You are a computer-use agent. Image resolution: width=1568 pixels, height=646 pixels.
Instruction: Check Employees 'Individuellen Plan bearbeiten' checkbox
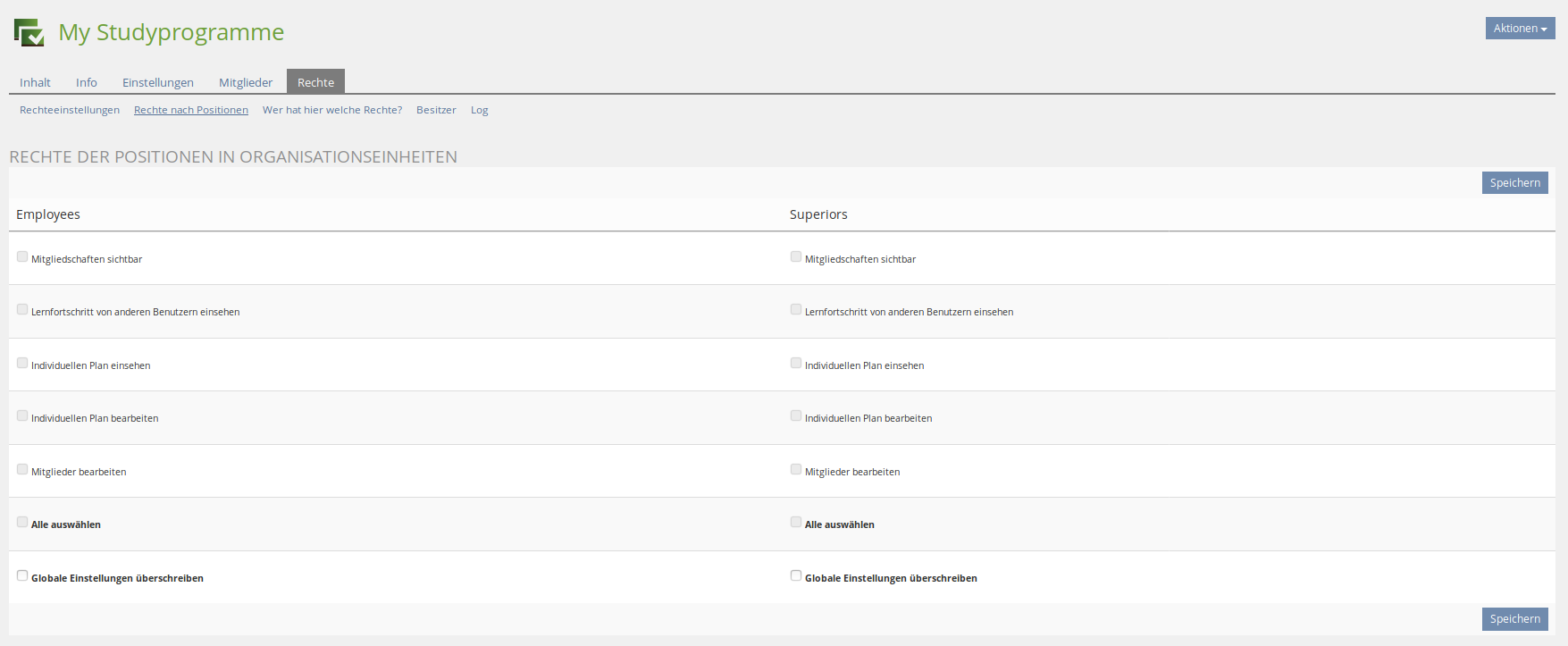coord(22,415)
